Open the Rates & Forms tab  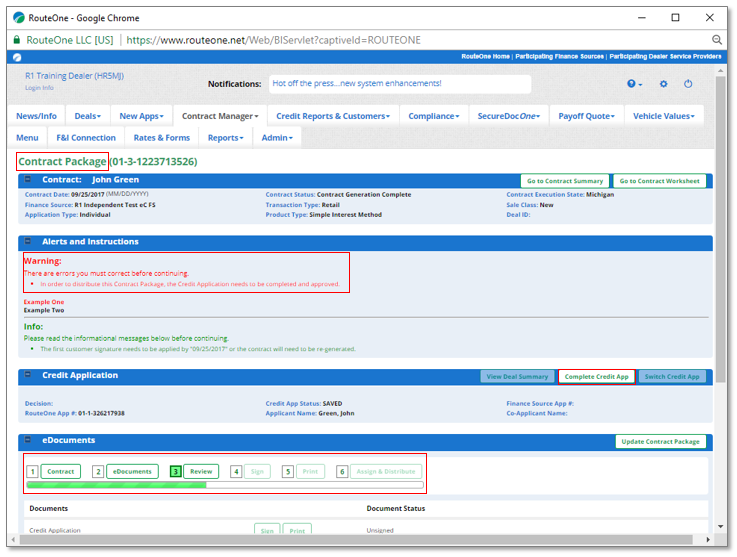(x=162, y=138)
